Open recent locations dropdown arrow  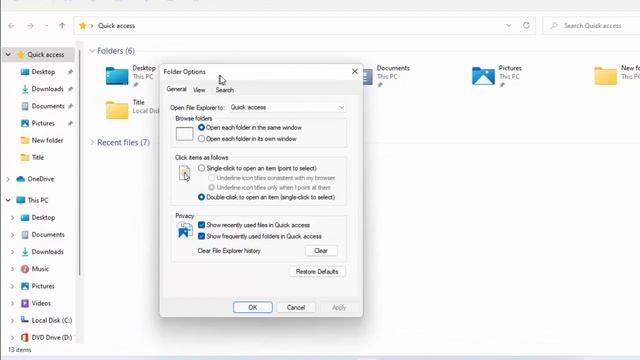coord(46,26)
